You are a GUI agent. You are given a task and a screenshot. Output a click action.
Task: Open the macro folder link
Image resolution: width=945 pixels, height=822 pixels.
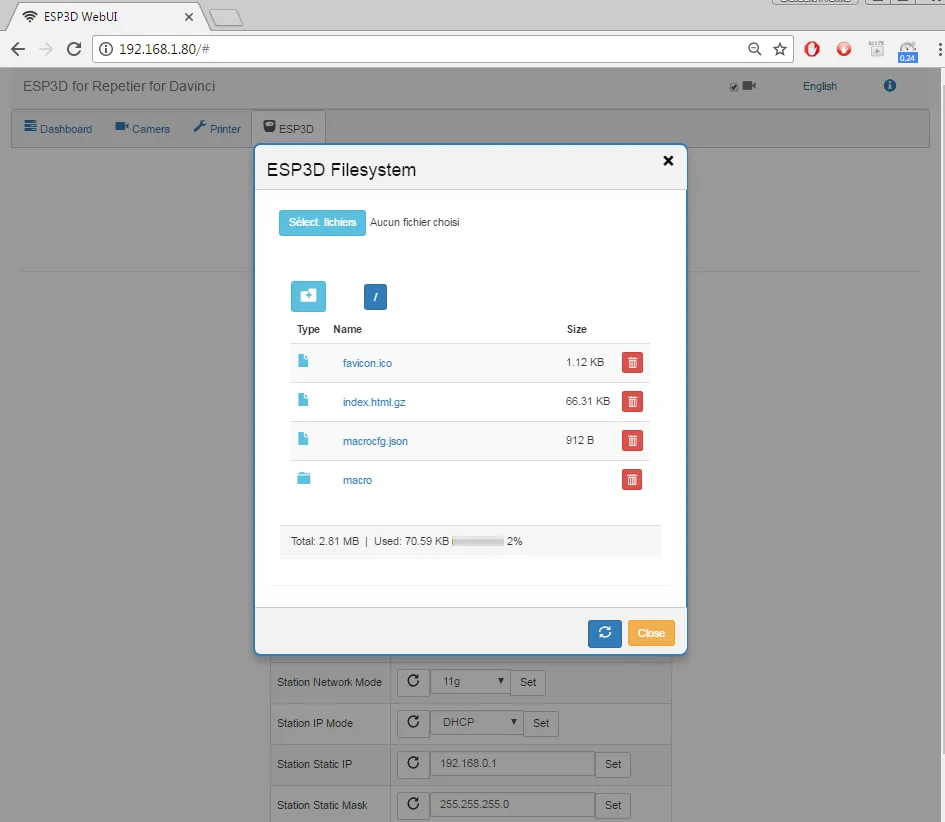(357, 481)
